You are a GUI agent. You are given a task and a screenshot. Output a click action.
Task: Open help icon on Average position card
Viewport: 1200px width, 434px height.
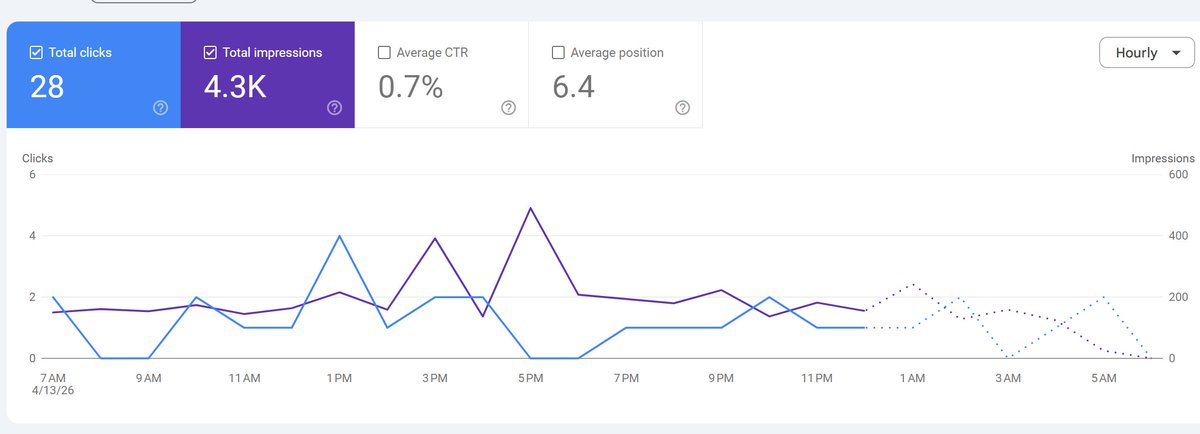(x=682, y=108)
